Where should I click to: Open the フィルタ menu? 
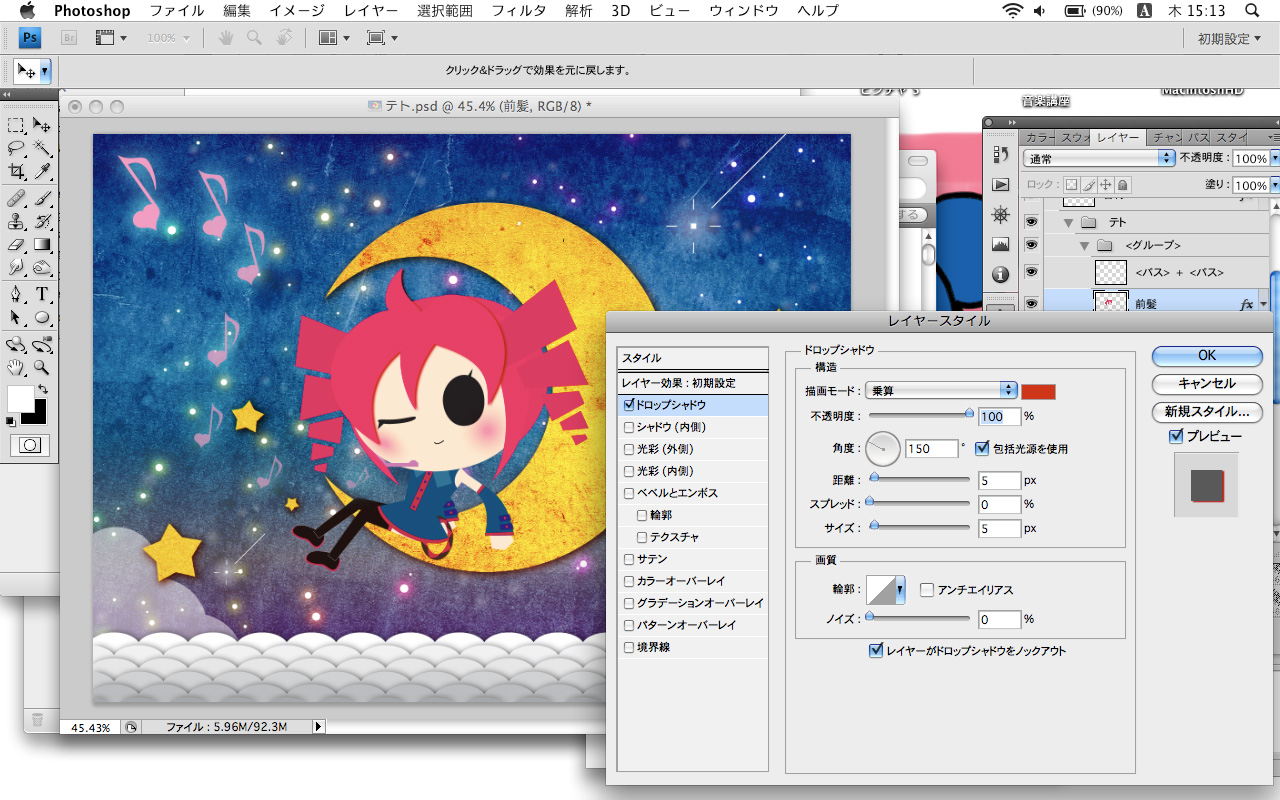519,11
